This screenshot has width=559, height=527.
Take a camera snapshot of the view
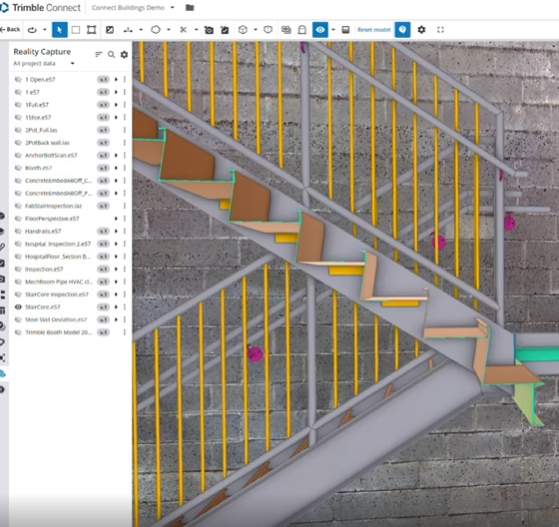coord(209,30)
